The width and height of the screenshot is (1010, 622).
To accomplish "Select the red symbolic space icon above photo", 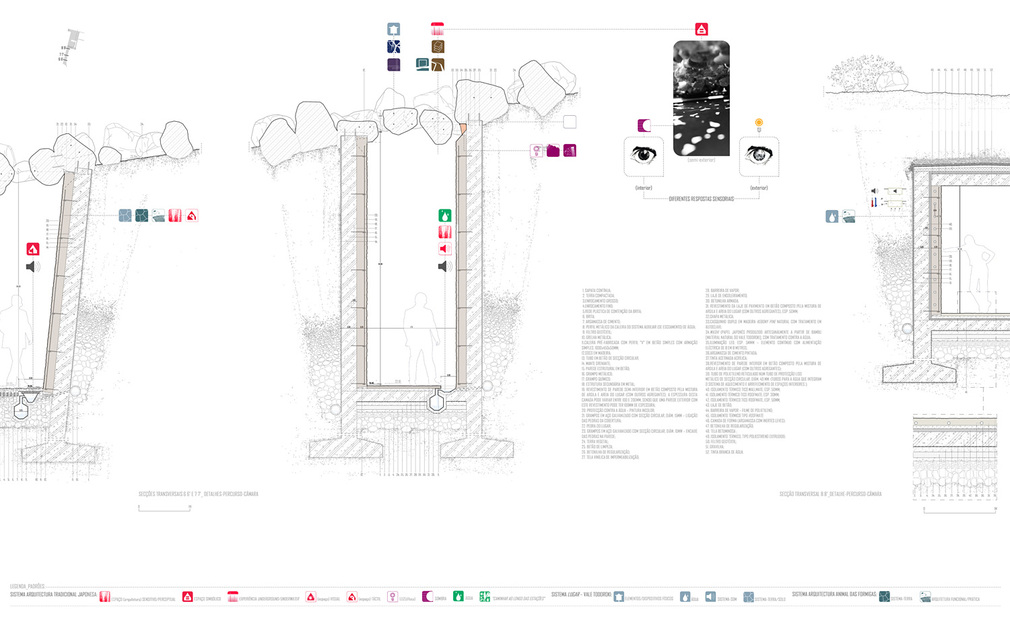I will tap(701, 29).
